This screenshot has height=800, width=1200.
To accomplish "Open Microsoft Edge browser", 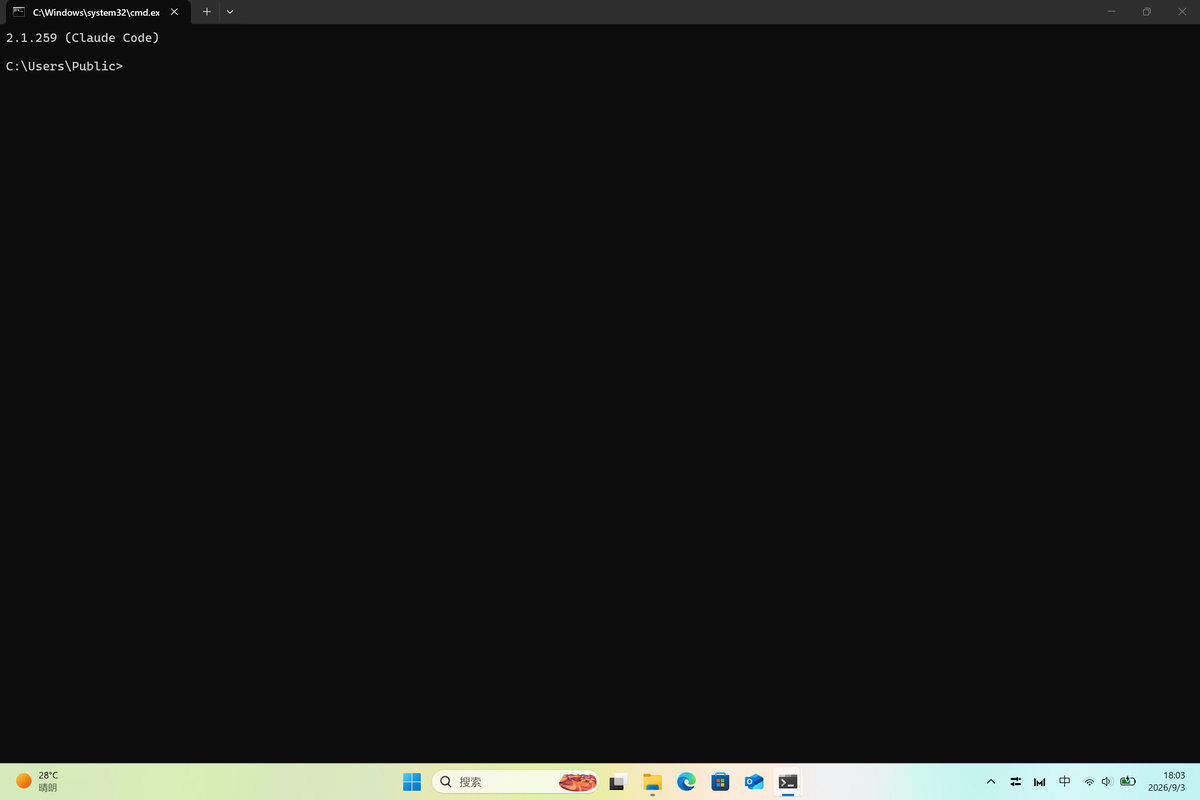I will (x=686, y=782).
